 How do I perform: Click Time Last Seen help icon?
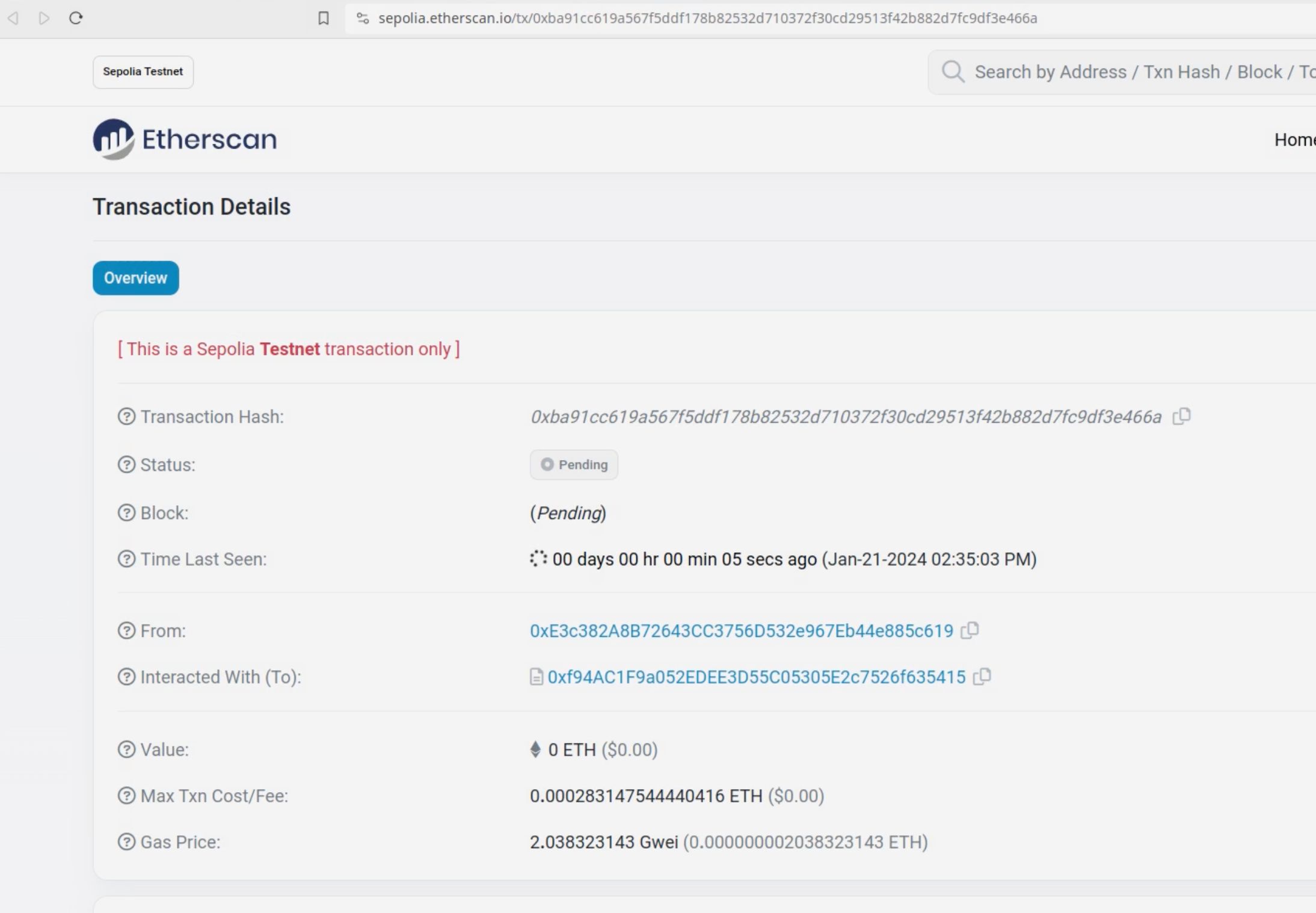(x=126, y=559)
